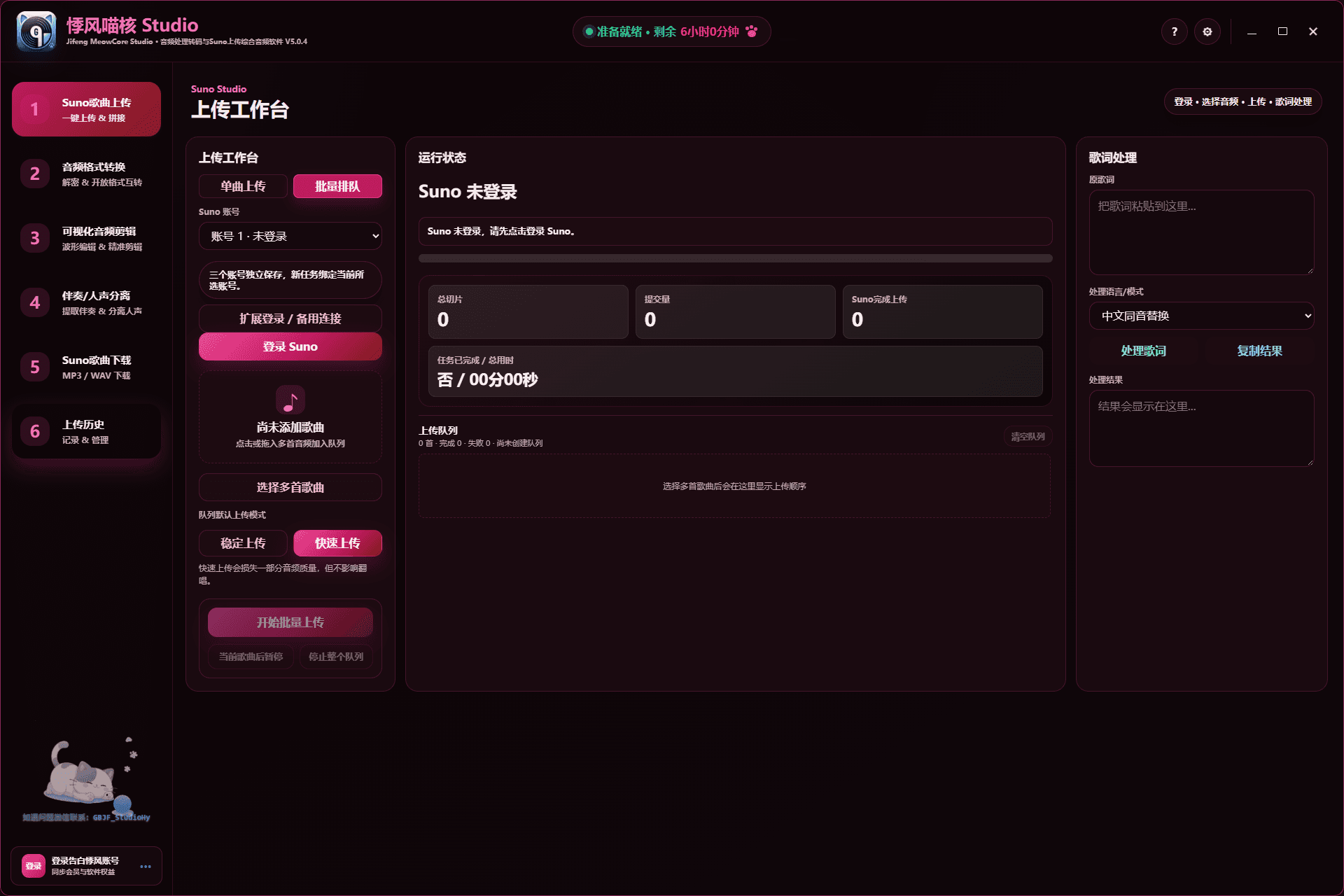This screenshot has height=896, width=1344.
Task: Click the pink login avatar badge
Action: pos(34,866)
